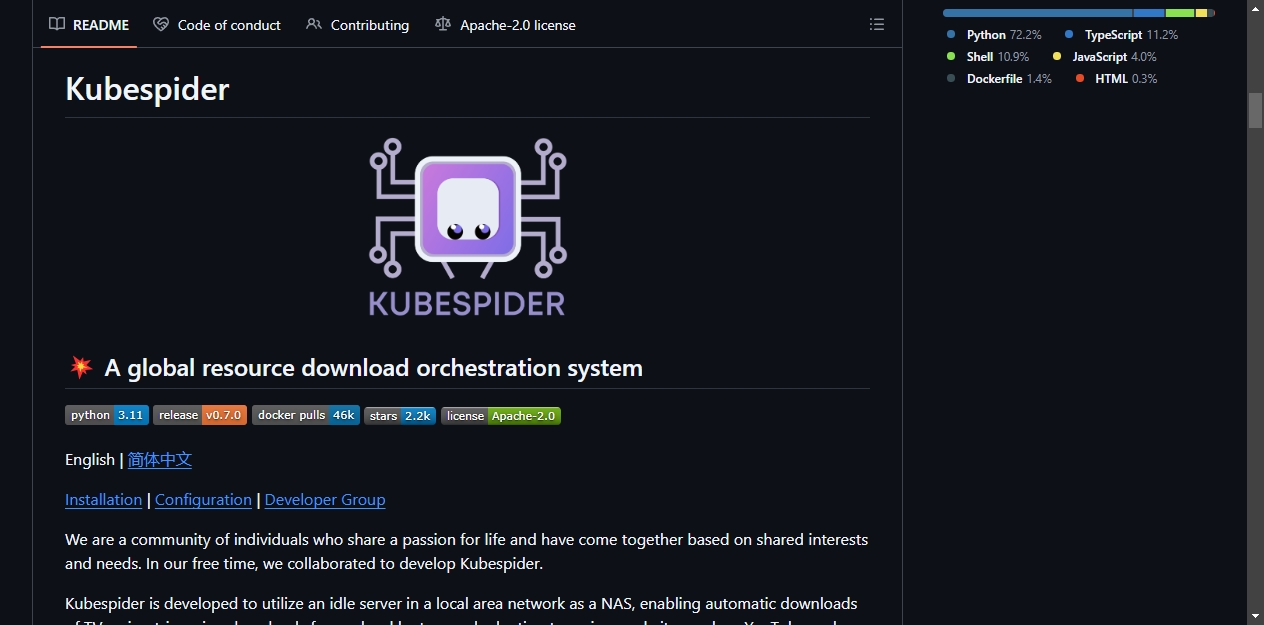Click the Python 72.2% language entry
This screenshot has height=625, width=1264.
pos(994,34)
